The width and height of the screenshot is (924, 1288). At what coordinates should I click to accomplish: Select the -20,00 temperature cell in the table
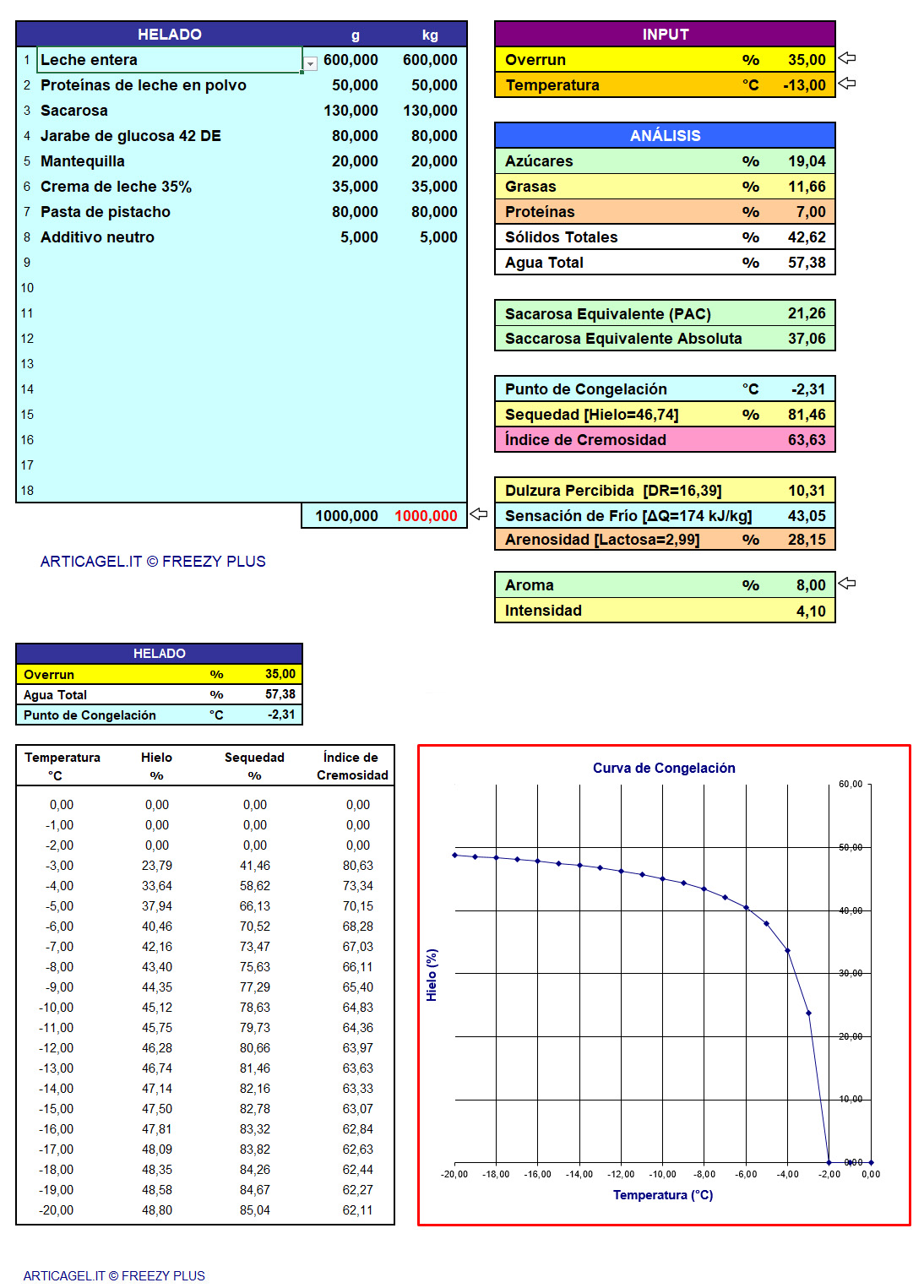pyautogui.click(x=57, y=1210)
